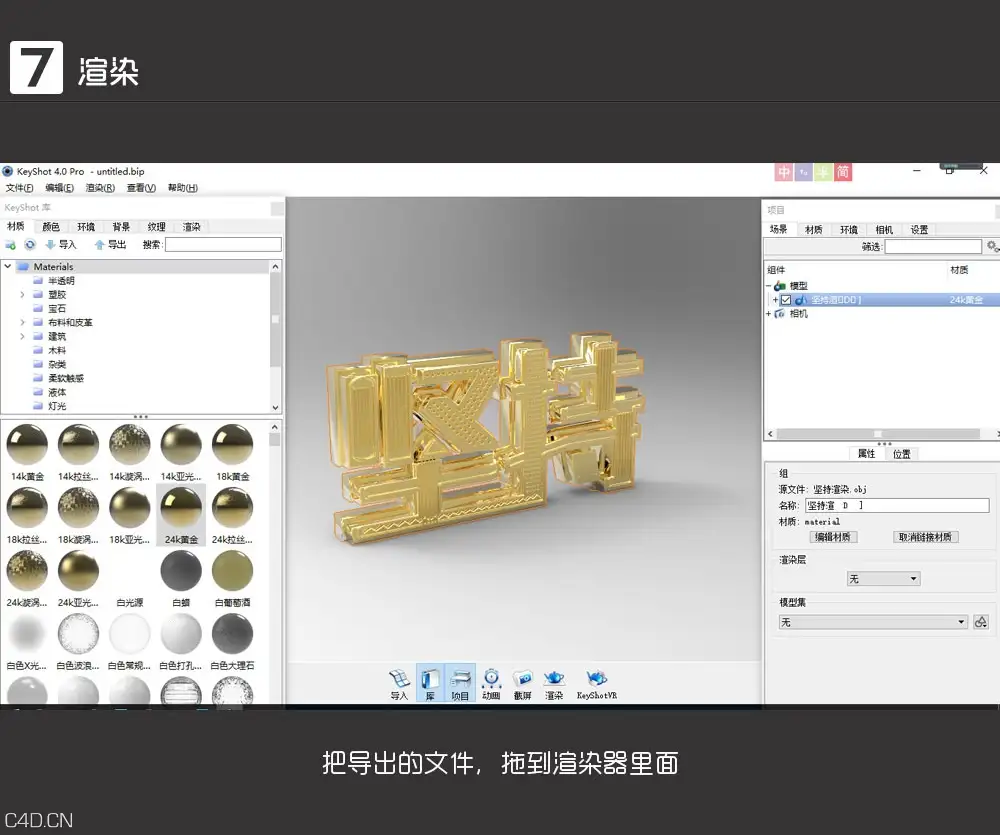The height and width of the screenshot is (835, 1000).
Task: Click the 中 input method indicator
Action: (x=784, y=172)
